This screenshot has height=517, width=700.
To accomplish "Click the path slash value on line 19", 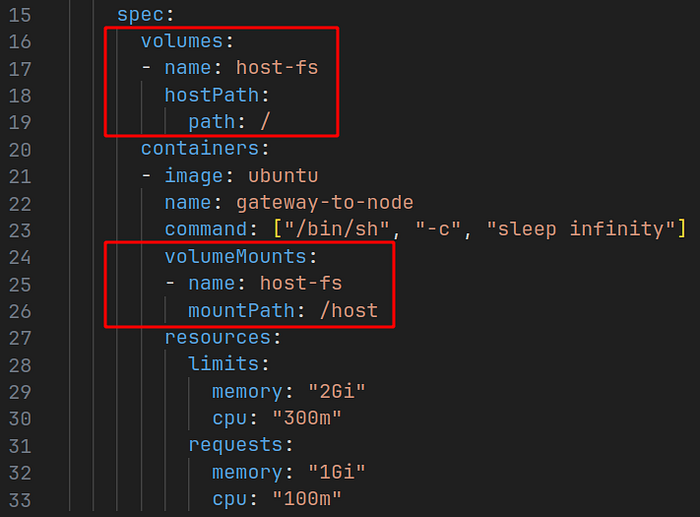I will [x=265, y=121].
